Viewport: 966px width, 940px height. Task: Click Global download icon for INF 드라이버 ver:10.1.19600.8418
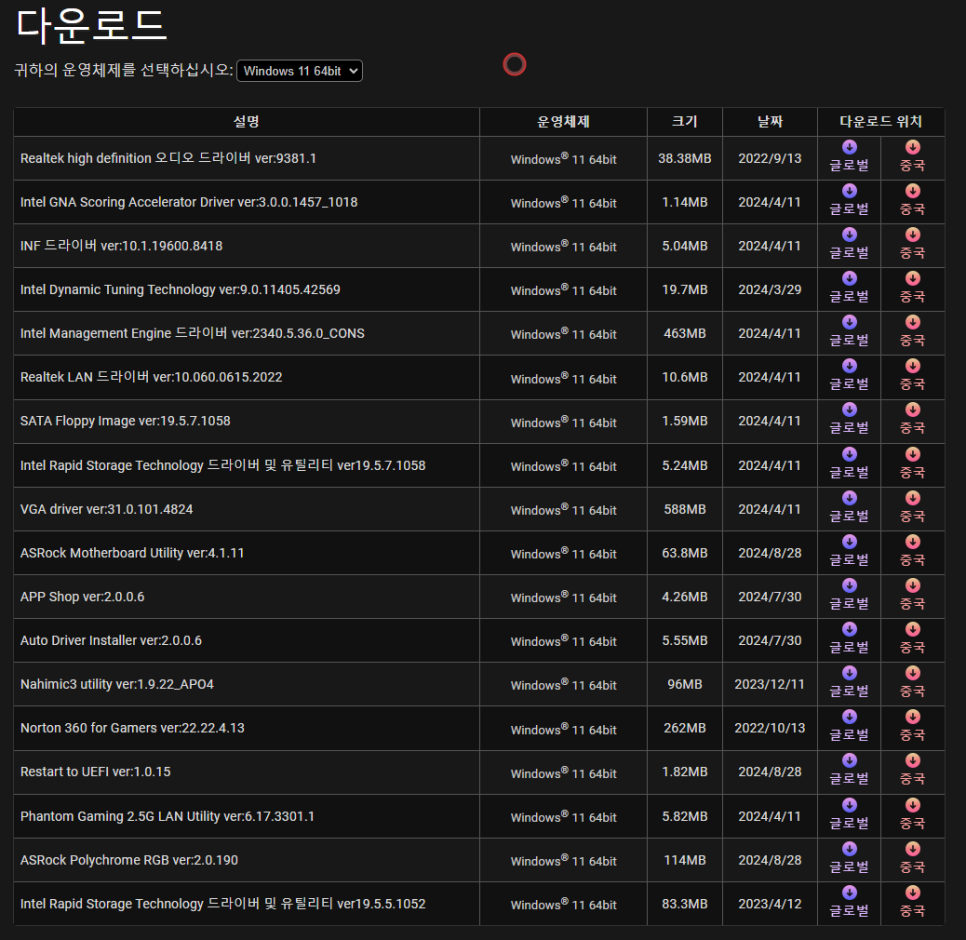pos(850,235)
